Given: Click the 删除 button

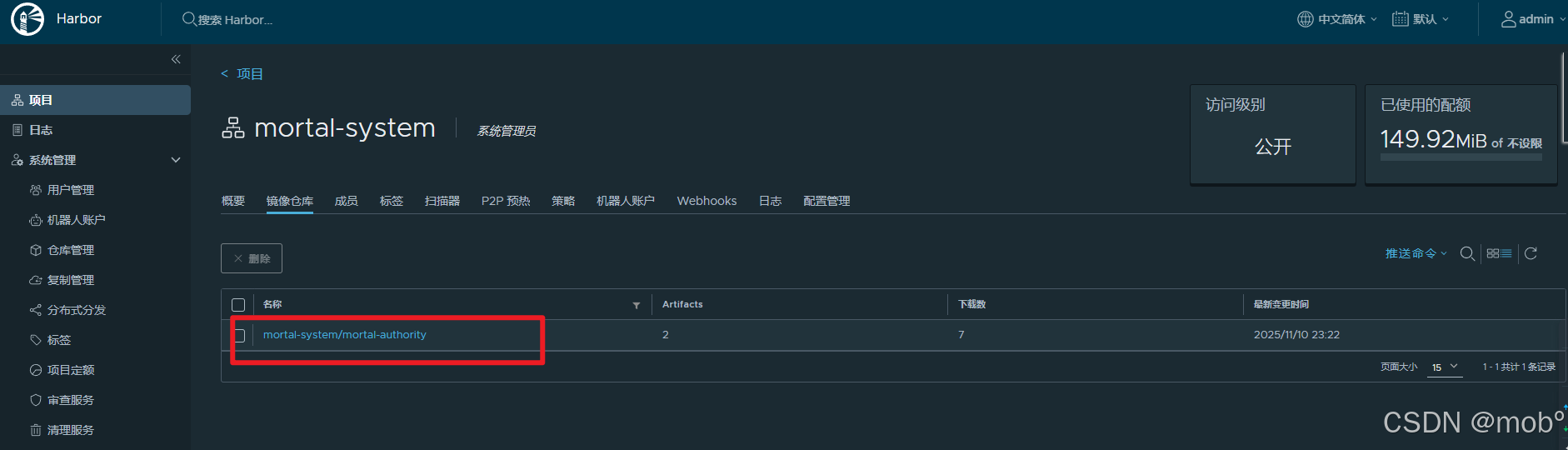Looking at the screenshot, I should 252,258.
